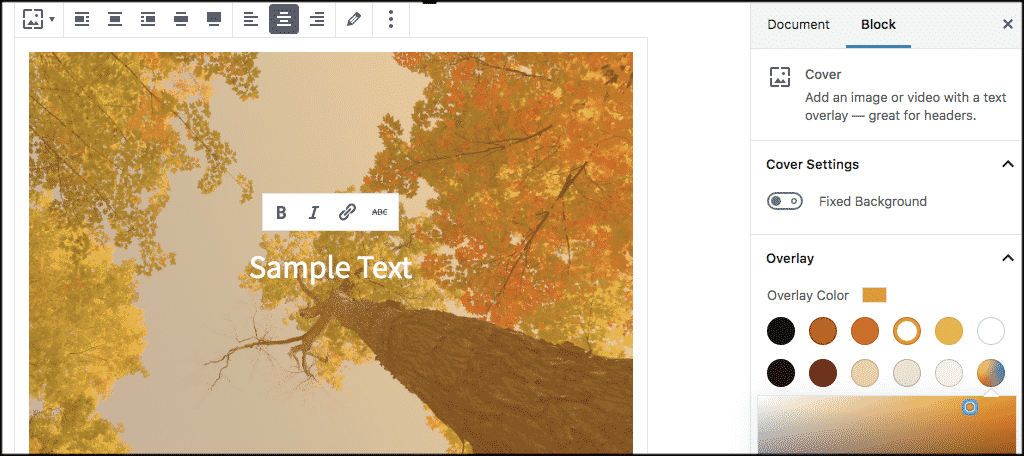
Task: Choose the burnt-orange overlay swatch
Action: point(823,331)
